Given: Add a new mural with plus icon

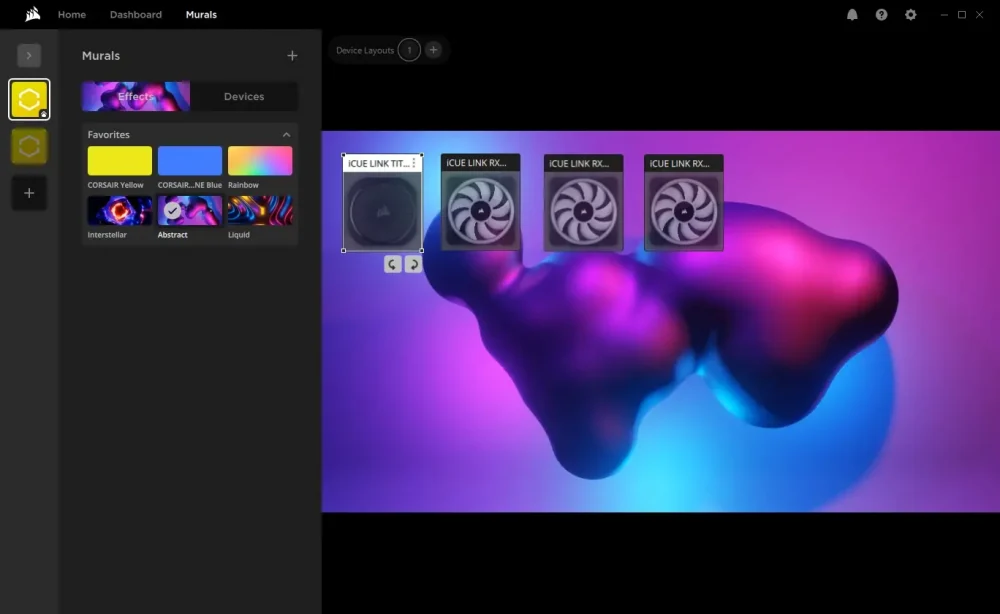Looking at the screenshot, I should click(292, 55).
